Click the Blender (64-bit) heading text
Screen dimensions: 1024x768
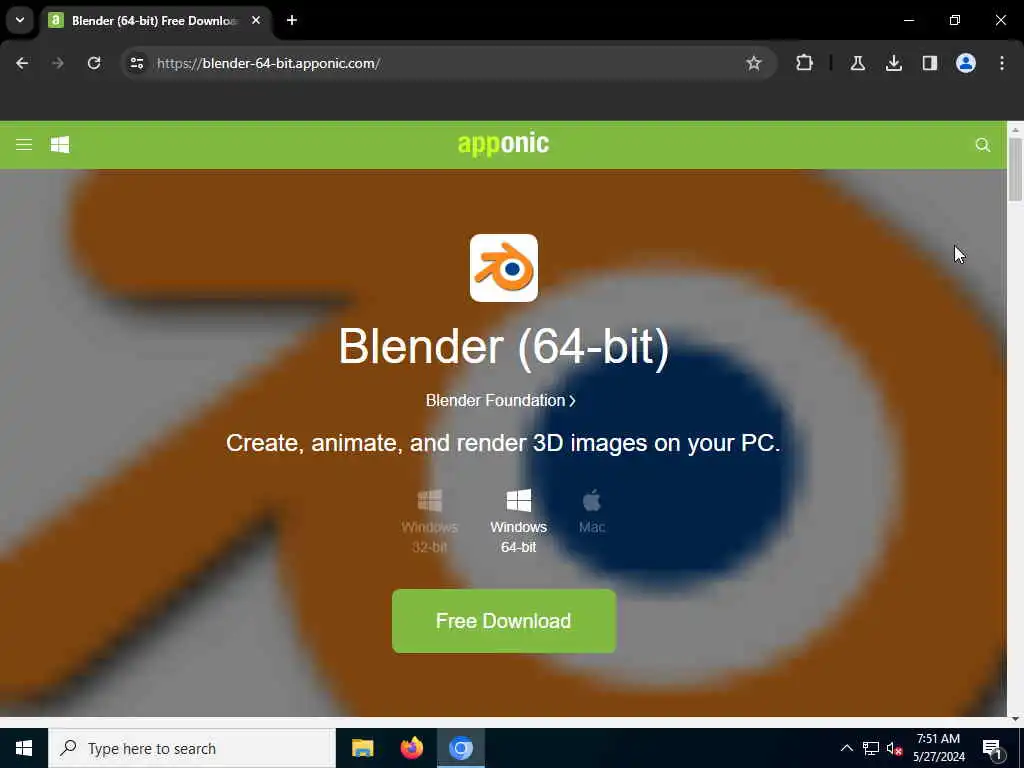[x=504, y=346]
